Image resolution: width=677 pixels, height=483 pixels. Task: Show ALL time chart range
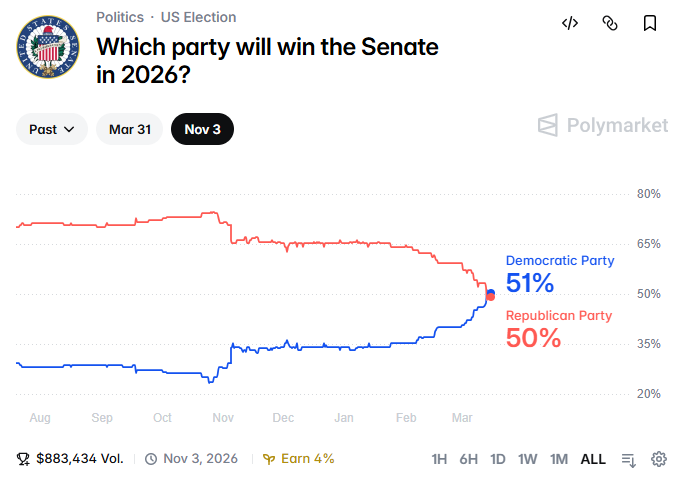coord(593,459)
